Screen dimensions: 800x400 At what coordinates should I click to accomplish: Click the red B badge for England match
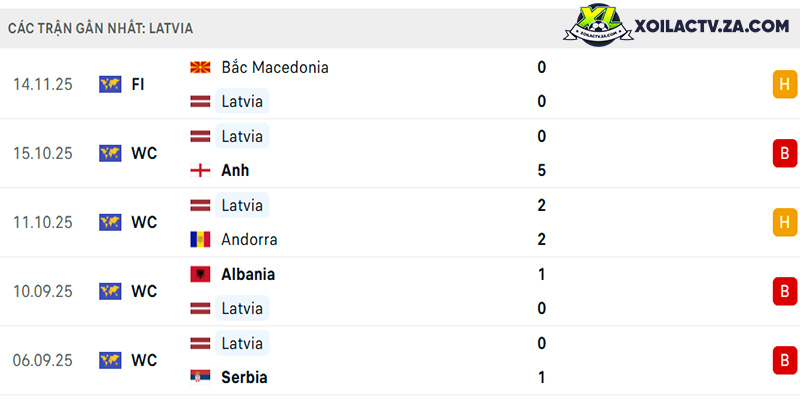pyautogui.click(x=785, y=153)
